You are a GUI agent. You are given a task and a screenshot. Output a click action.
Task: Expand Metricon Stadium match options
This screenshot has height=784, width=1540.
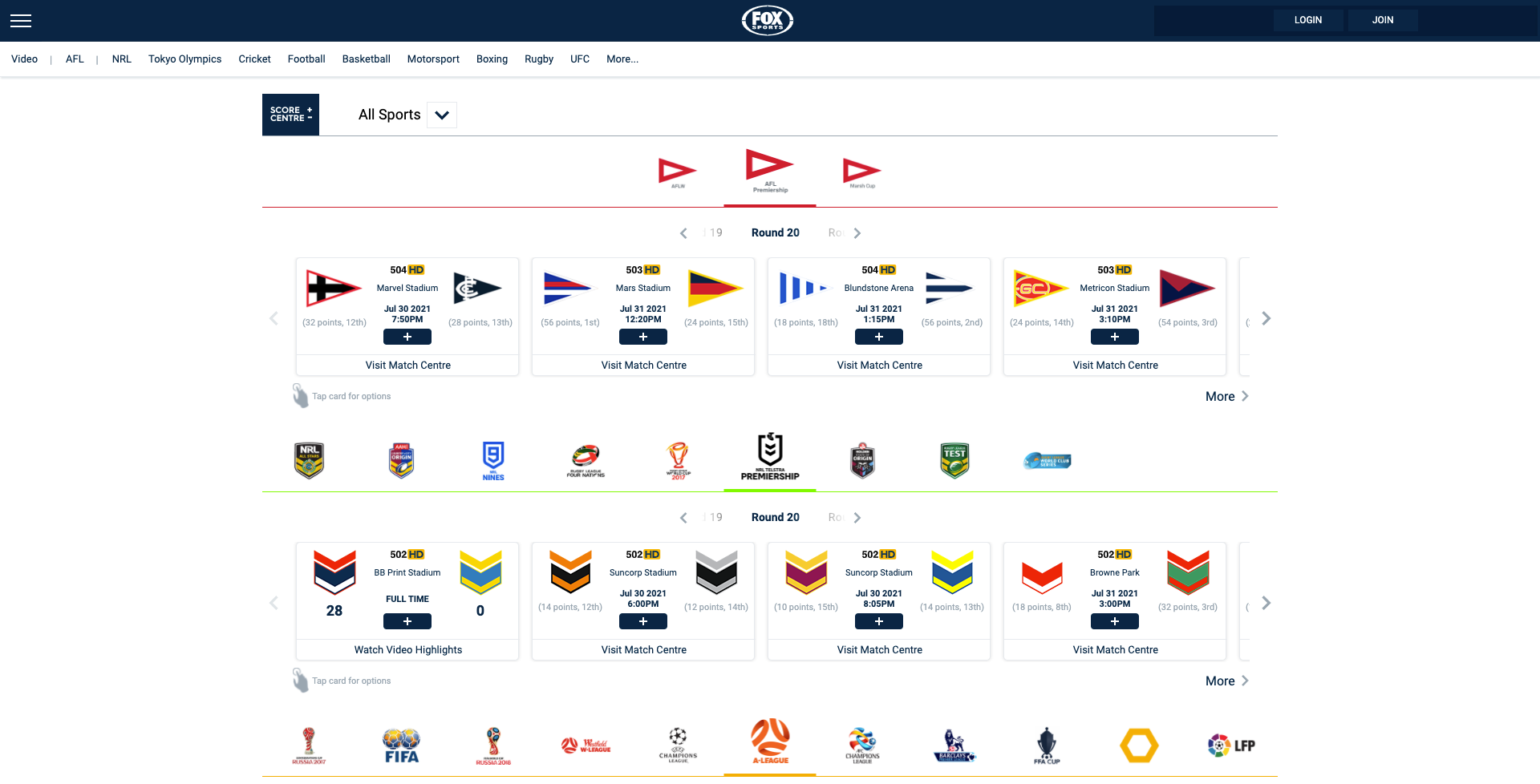(x=1115, y=337)
